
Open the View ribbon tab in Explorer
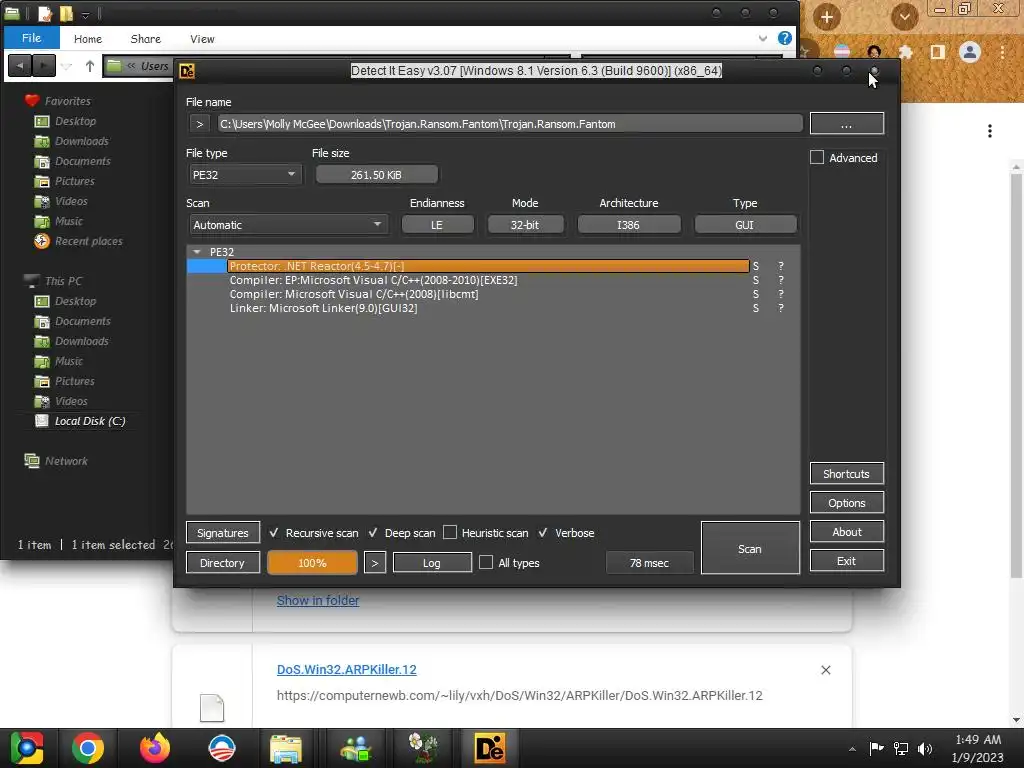coord(202,39)
